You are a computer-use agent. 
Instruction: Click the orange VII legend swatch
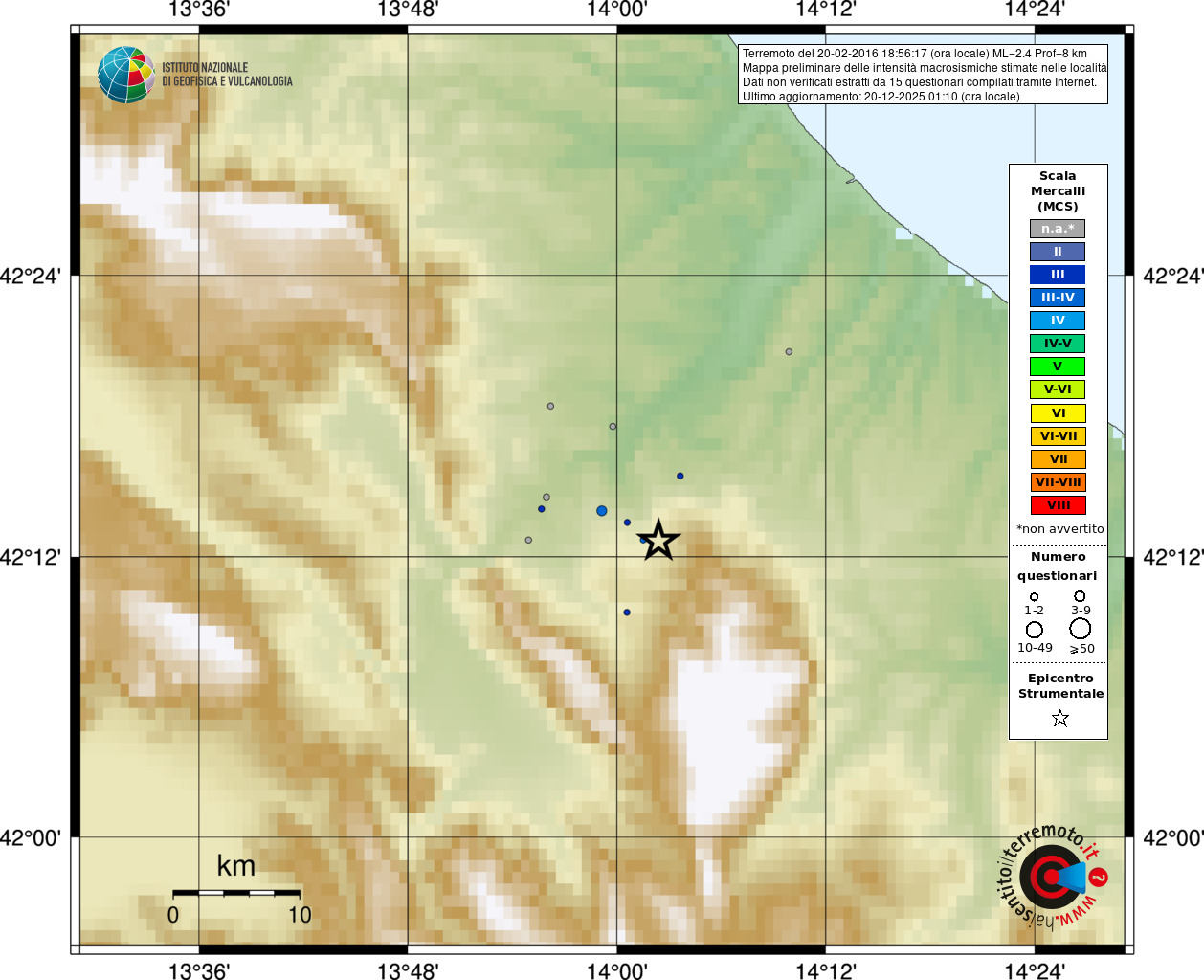1058,459
